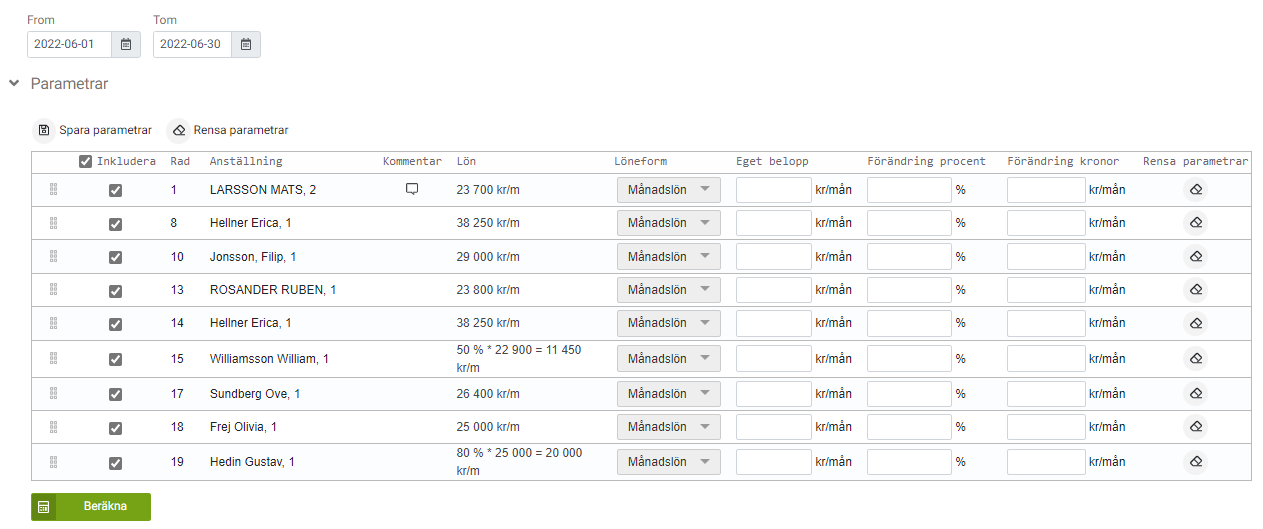The width and height of the screenshot is (1263, 529).
Task: Click the Rensa parametrar toolbar button
Action: pos(229,130)
